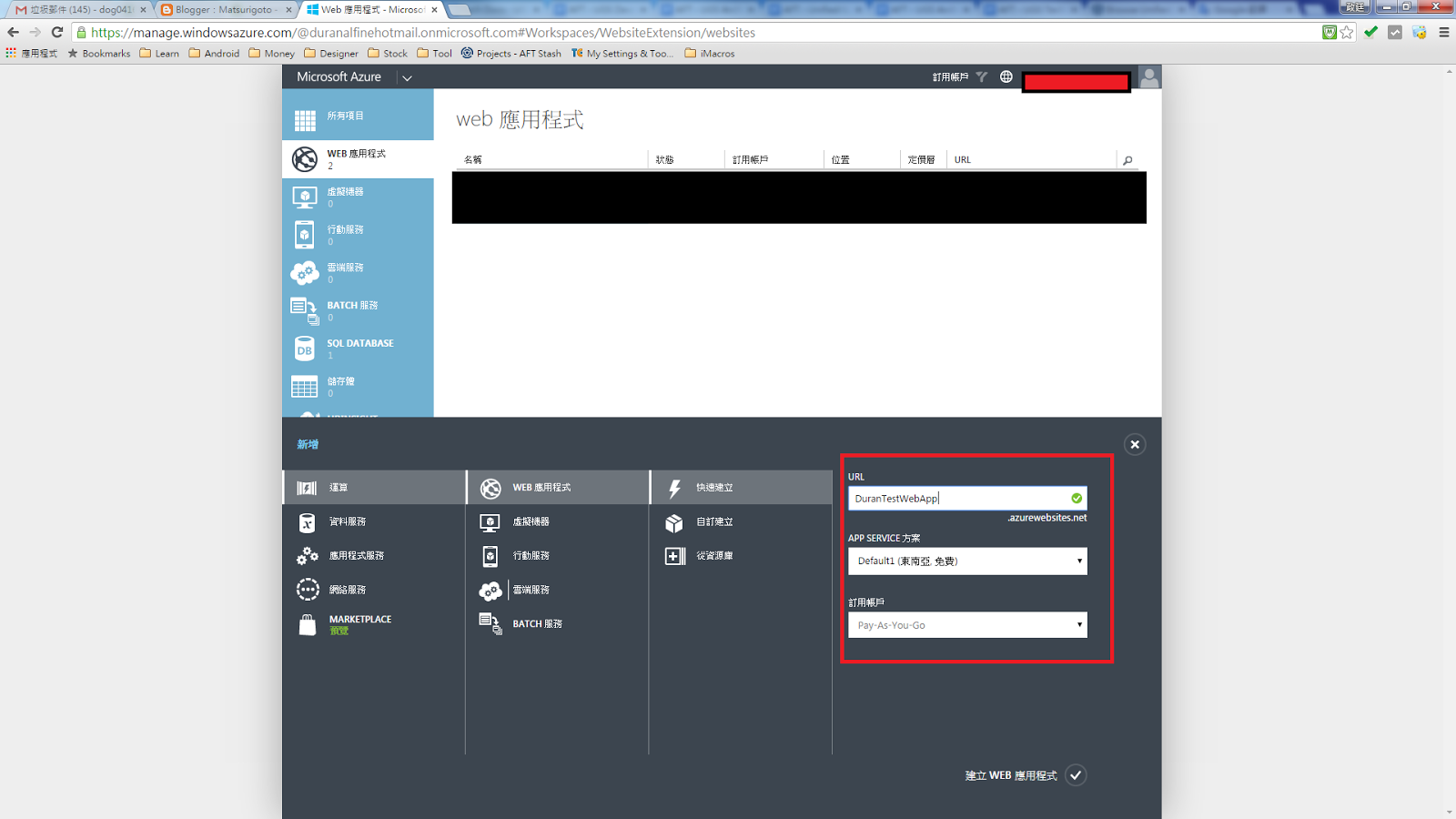The image size is (1456, 819).
Task: Bookmark this page with the star icon
Action: coord(1347,32)
